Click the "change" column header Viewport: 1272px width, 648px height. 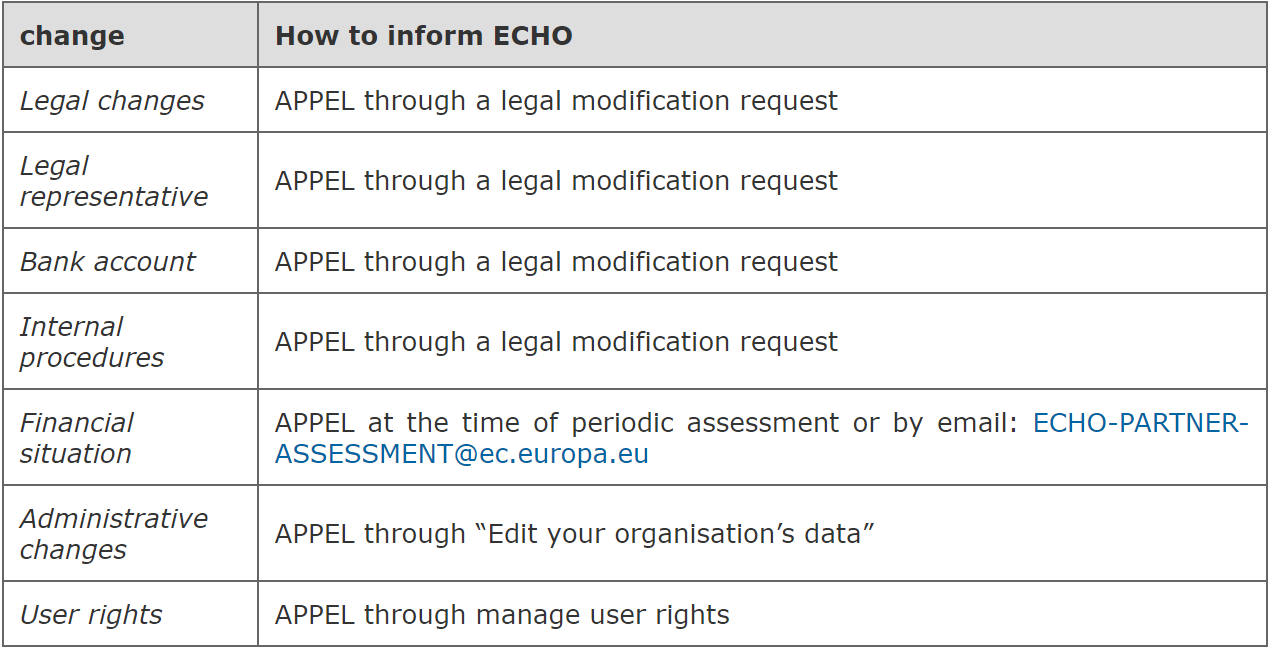72,36
